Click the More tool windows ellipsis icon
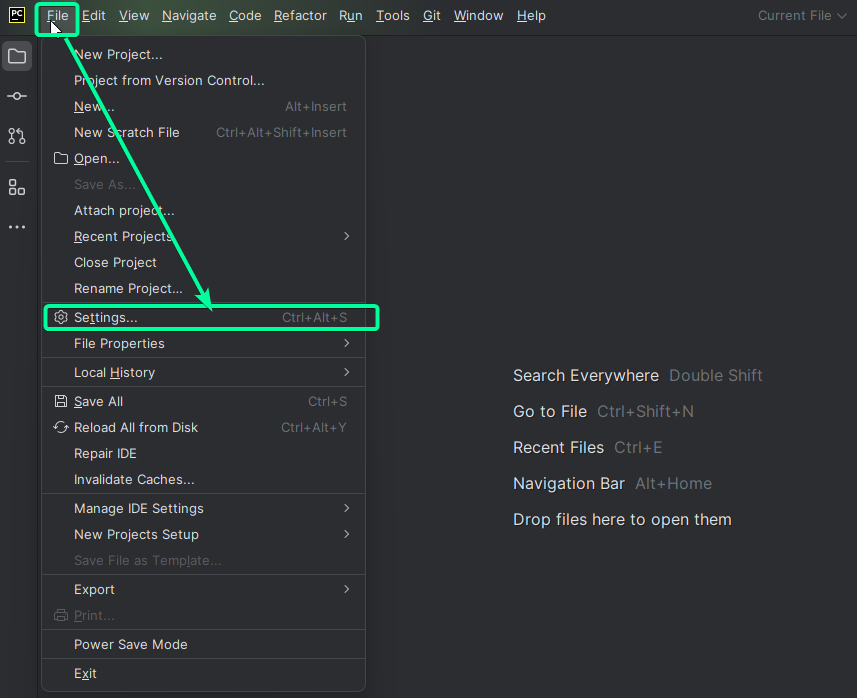Image resolution: width=857 pixels, height=698 pixels. point(17,227)
